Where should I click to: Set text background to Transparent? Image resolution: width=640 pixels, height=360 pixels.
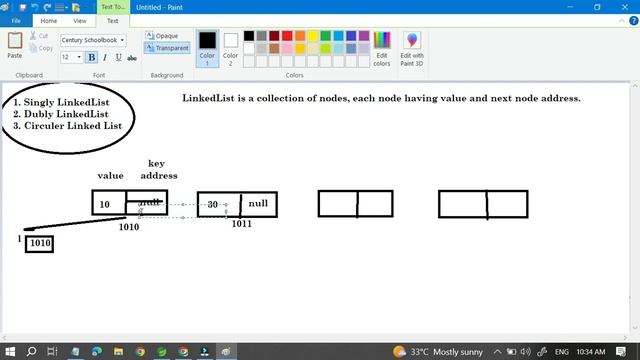click(x=167, y=48)
